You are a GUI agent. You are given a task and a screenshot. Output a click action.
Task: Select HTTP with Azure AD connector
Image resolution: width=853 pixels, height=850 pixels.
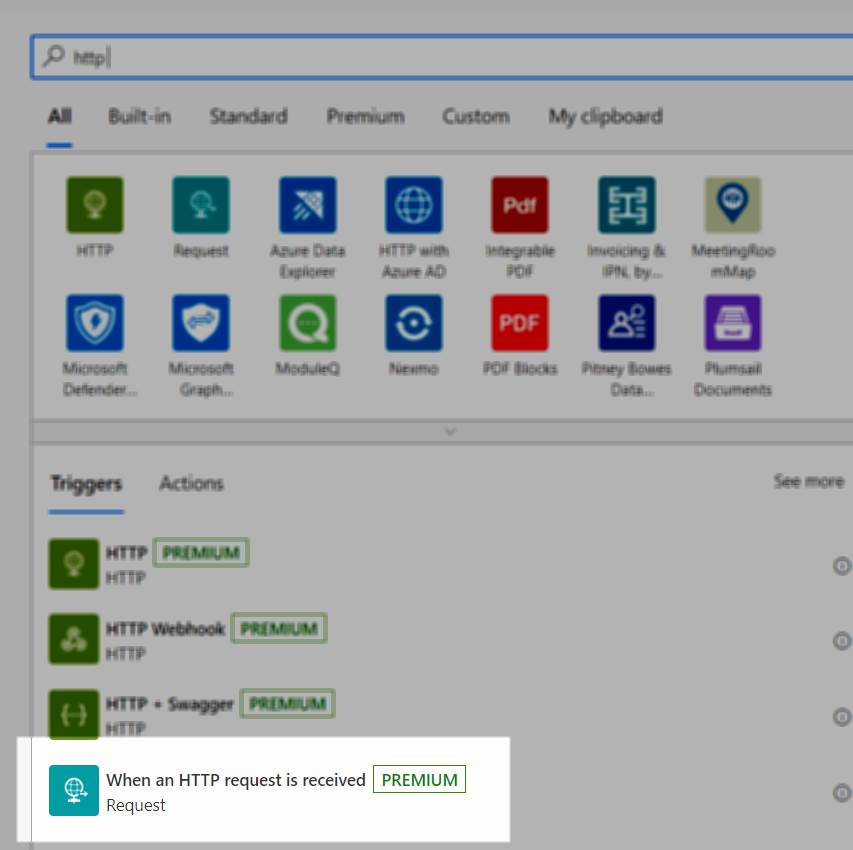tap(414, 206)
